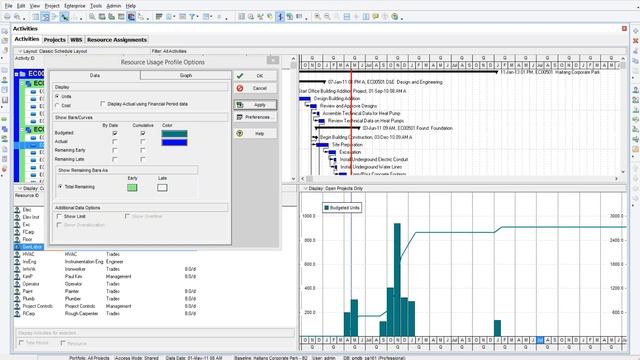This screenshot has height=360, width=640.
Task: Click the EC00 project folder icon
Action: [23, 74]
